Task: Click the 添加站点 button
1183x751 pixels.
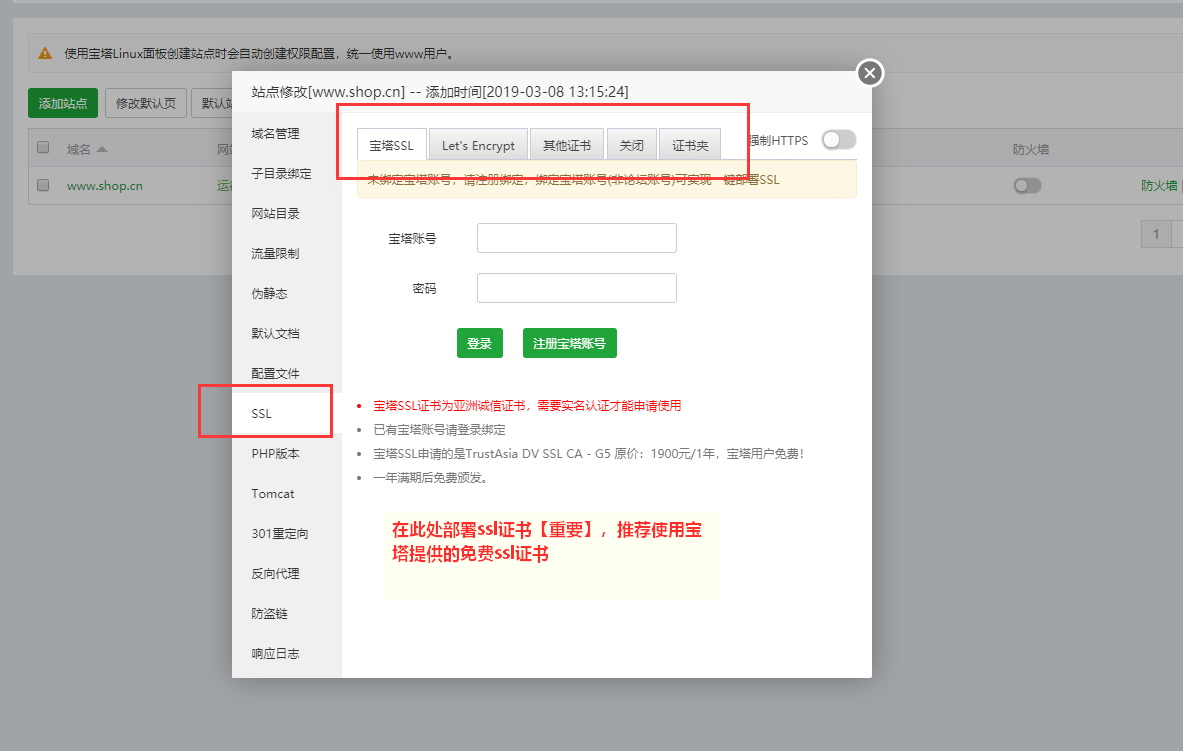Action: [62, 103]
